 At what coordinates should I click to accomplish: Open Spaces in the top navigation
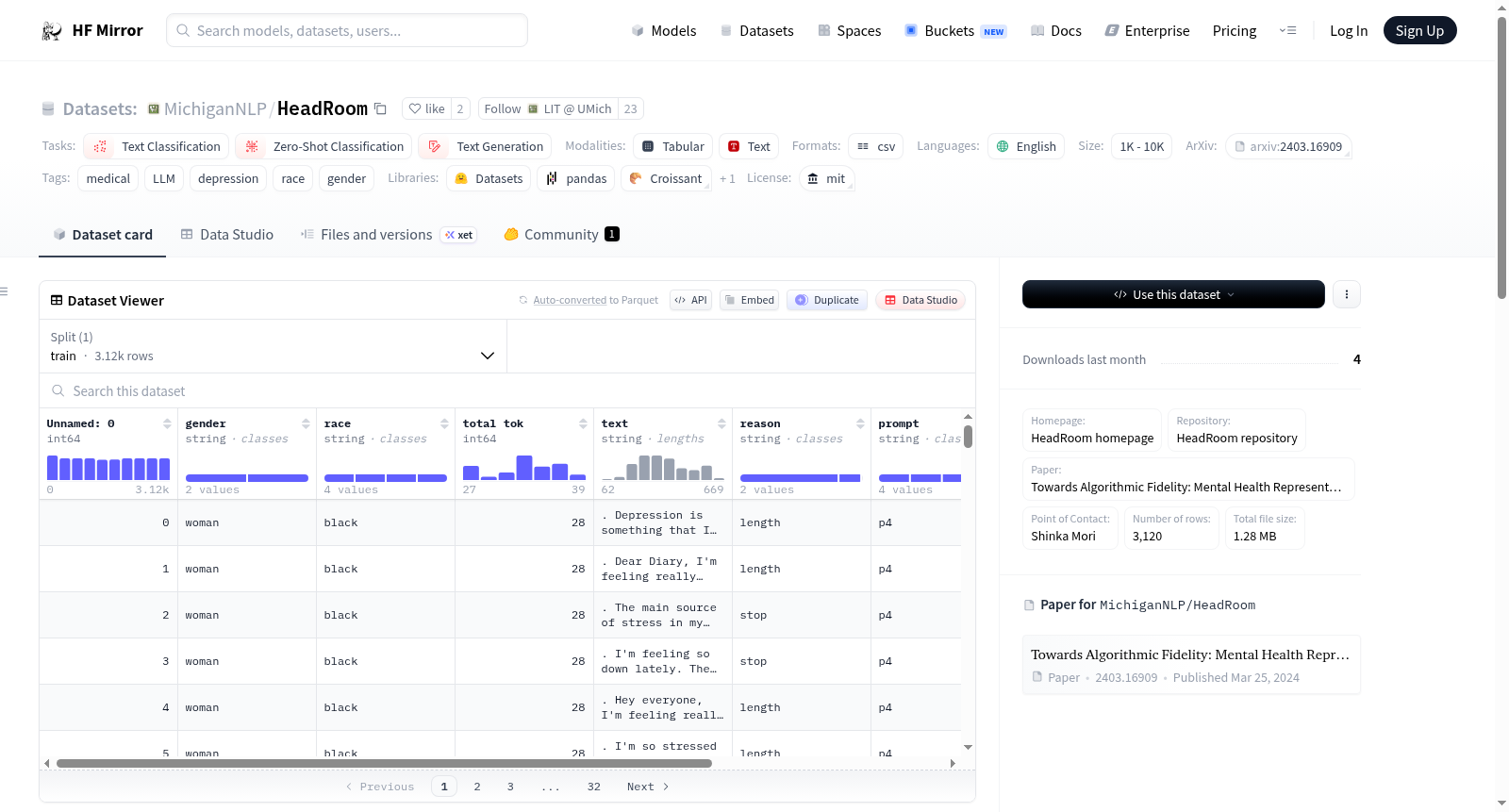[849, 31]
